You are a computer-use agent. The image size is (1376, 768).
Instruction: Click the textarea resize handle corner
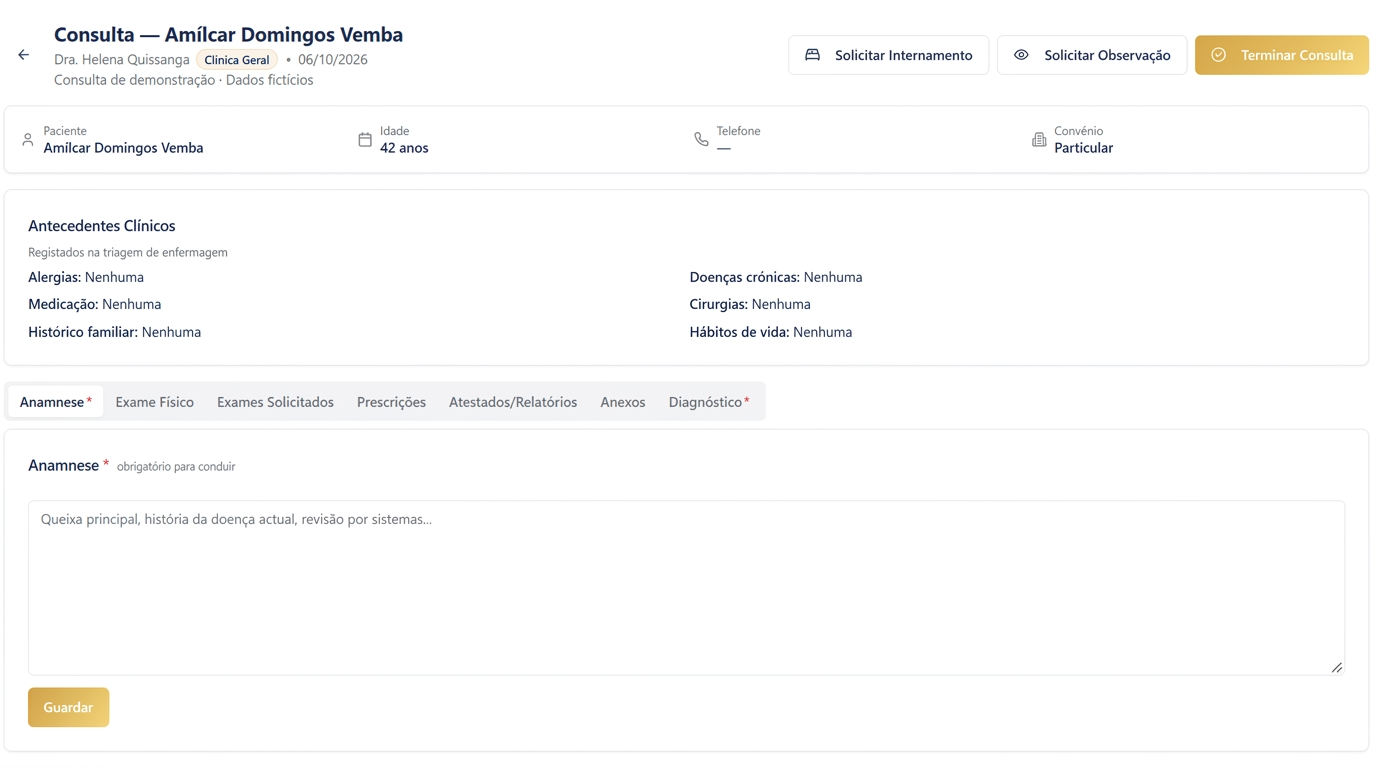click(1337, 667)
